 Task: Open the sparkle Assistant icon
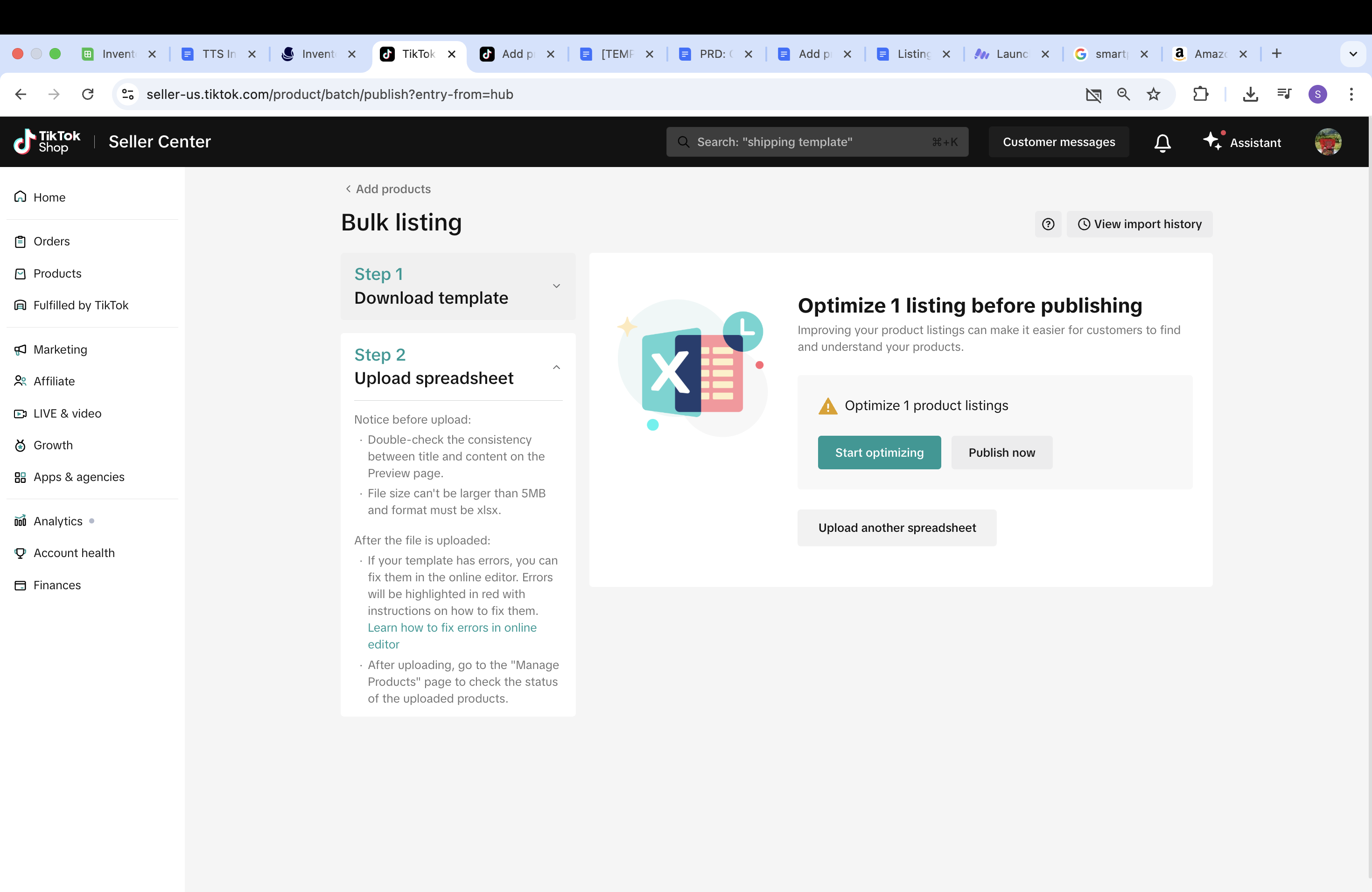(1212, 141)
